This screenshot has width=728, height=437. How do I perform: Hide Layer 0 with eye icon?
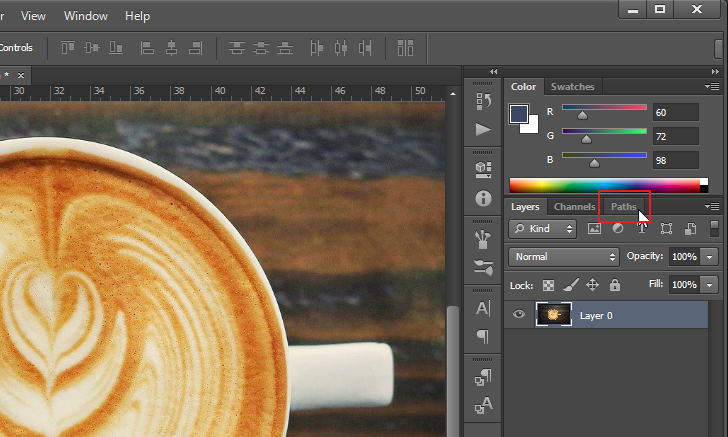coord(519,314)
